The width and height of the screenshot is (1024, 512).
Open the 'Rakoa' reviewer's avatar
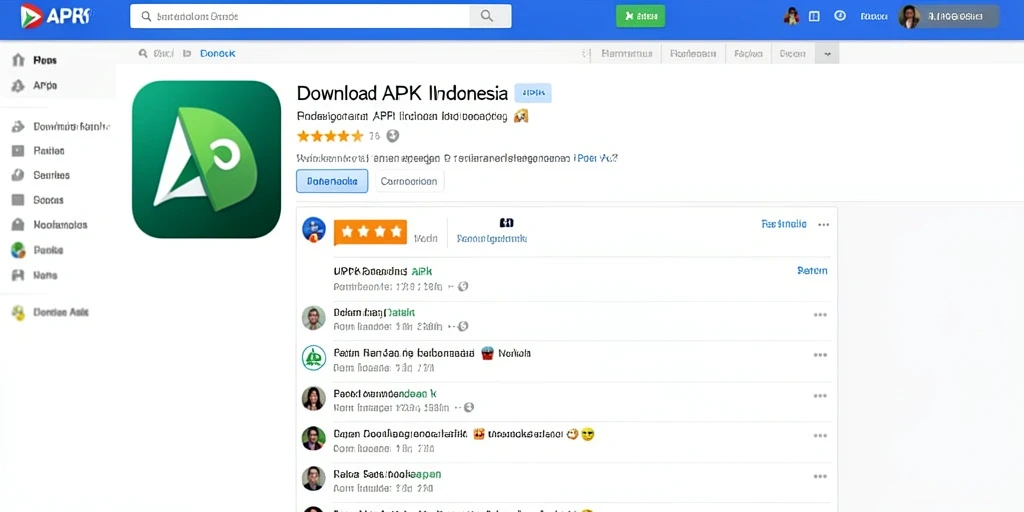[x=313, y=478]
